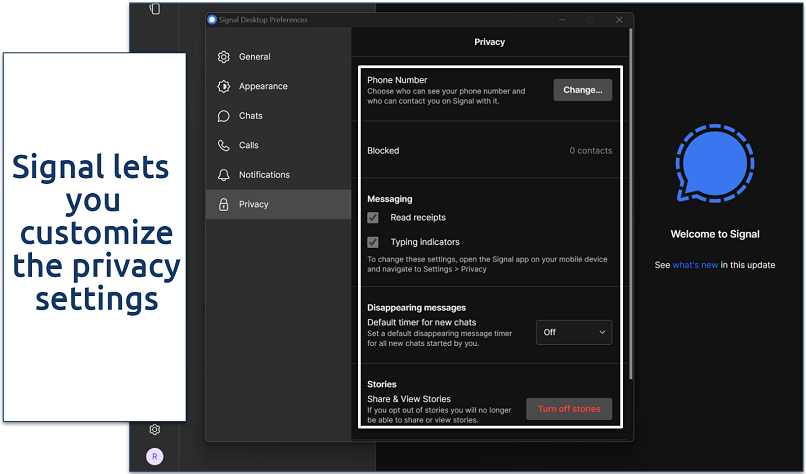
Task: Click the Appearance icon in preferences sidebar
Action: pyautogui.click(x=223, y=86)
